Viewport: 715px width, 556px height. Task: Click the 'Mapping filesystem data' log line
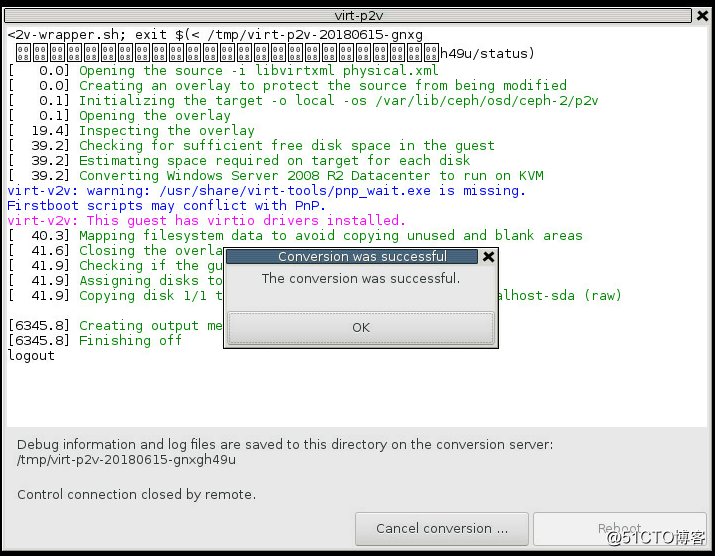coord(295,236)
